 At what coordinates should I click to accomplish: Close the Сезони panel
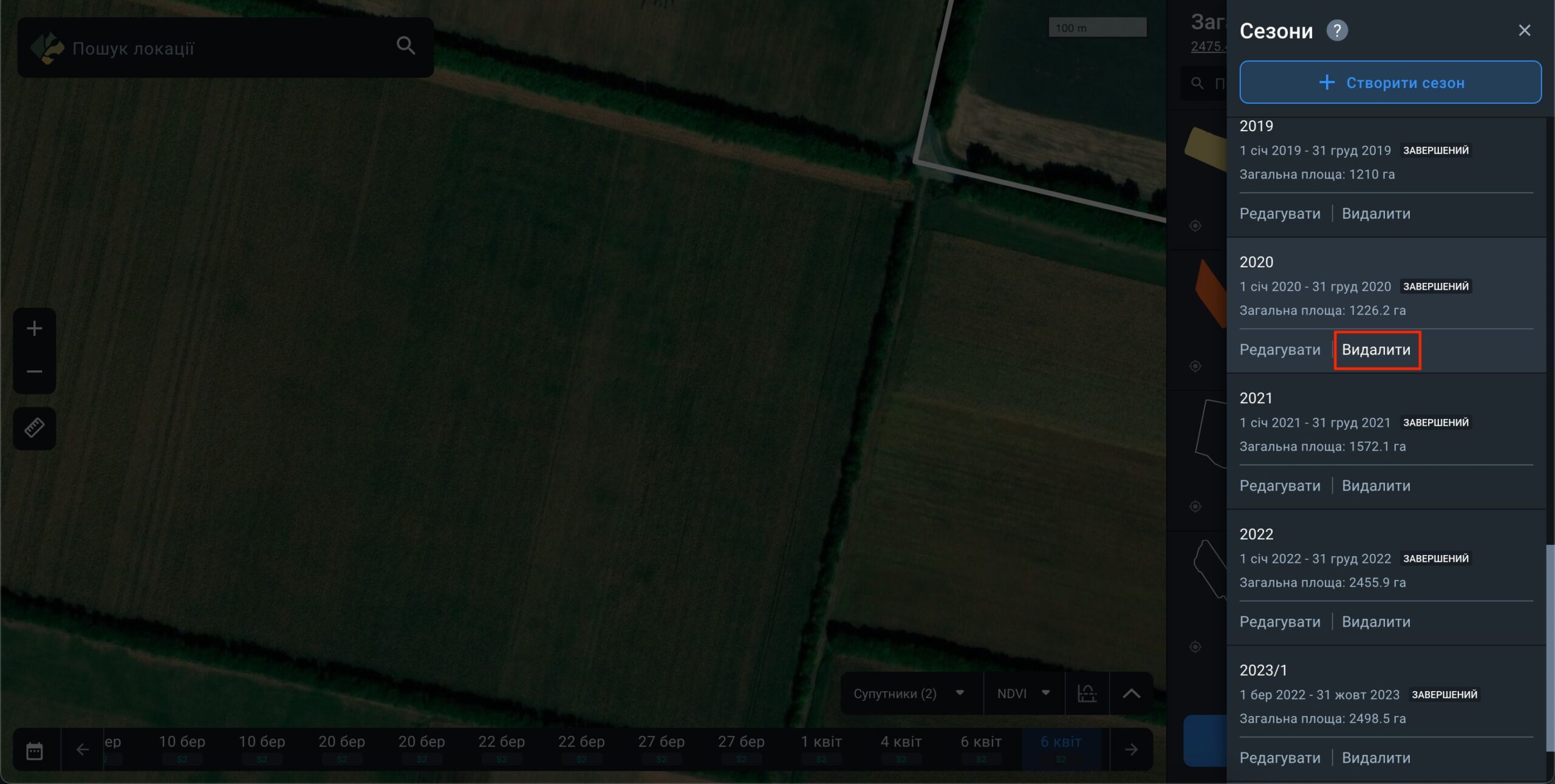pos(1524,30)
